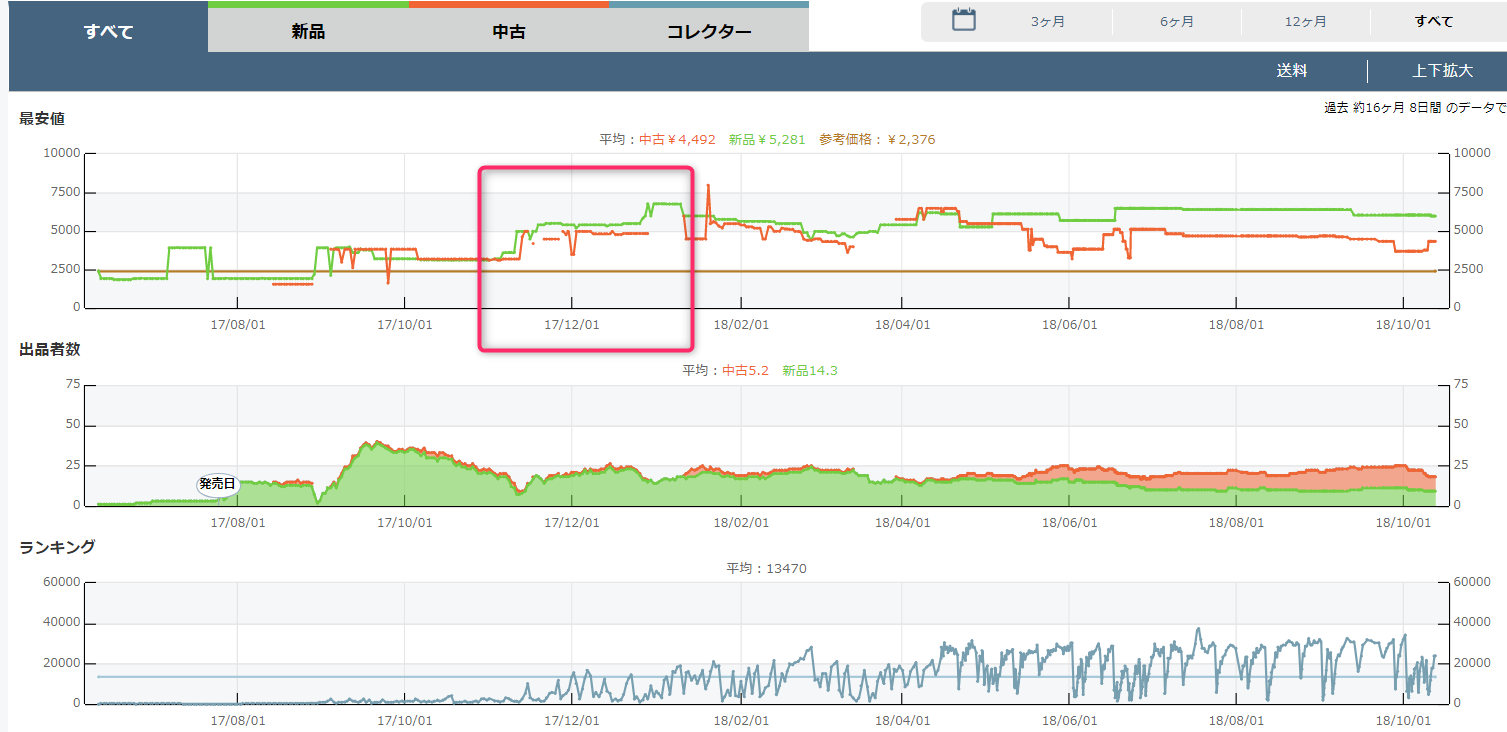This screenshot has width=1507, height=732.
Task: Select the コレクター tab
Action: pos(709,31)
